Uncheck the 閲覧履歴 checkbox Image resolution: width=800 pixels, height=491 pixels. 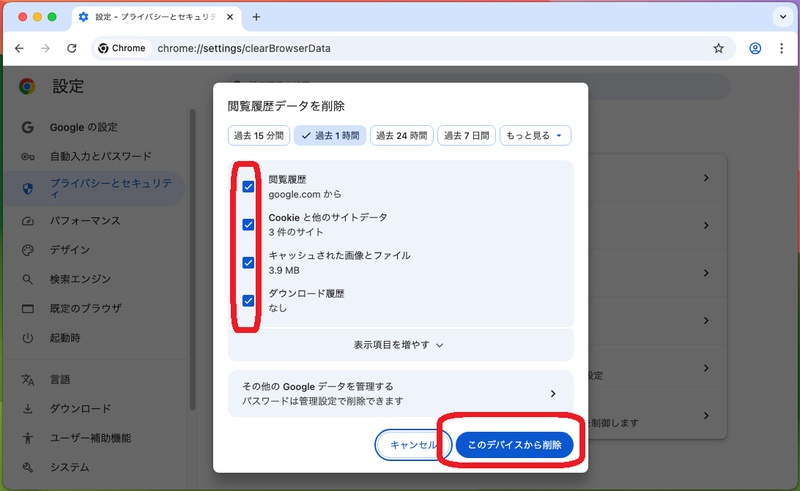(248, 186)
